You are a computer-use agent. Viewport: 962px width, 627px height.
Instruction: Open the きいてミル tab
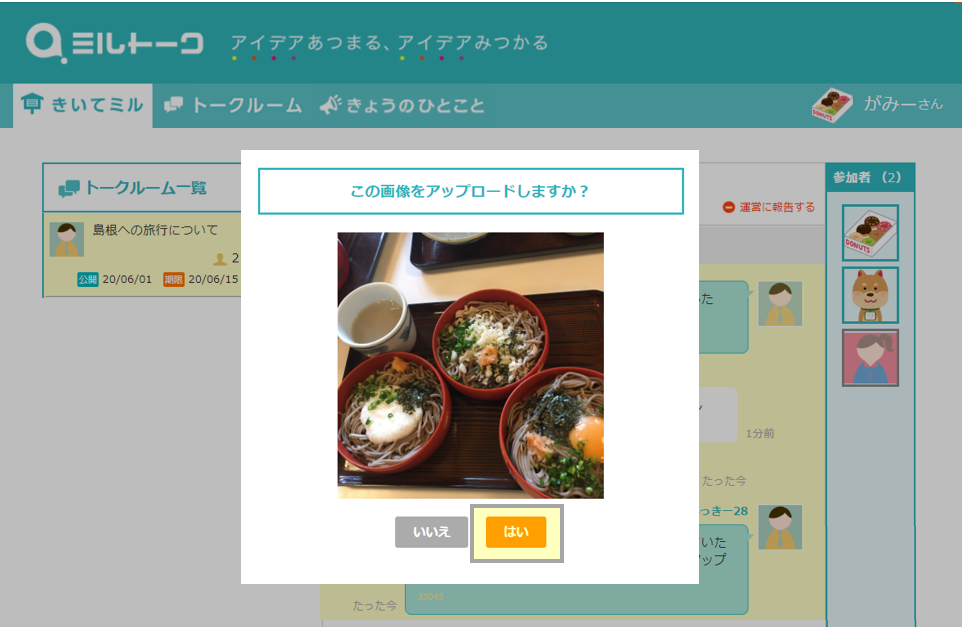point(83,105)
